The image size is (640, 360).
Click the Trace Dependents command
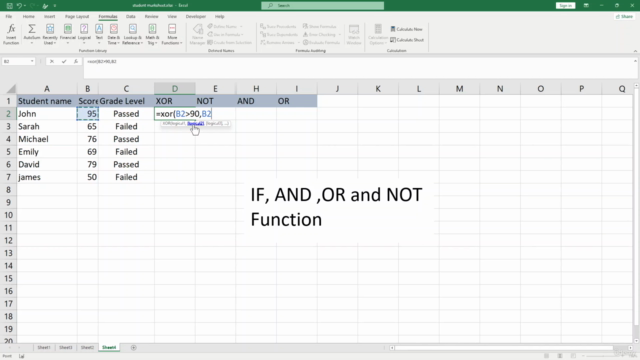click(279, 35)
